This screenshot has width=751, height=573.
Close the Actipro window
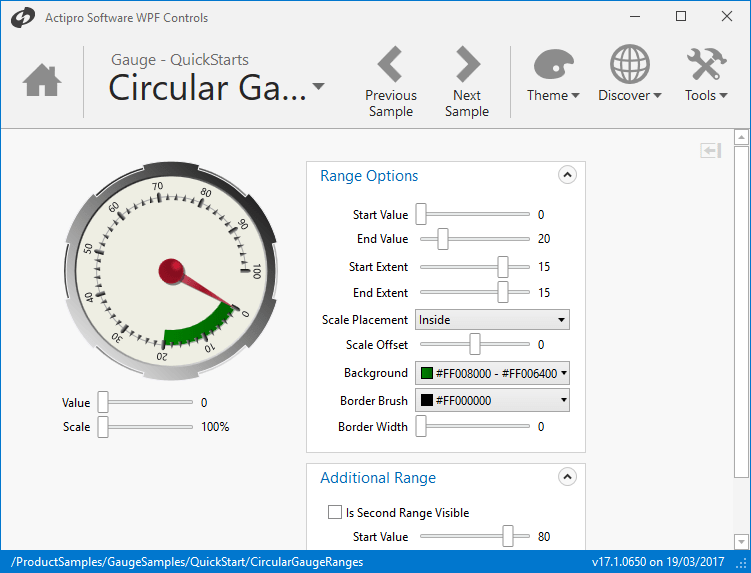click(x=727, y=16)
